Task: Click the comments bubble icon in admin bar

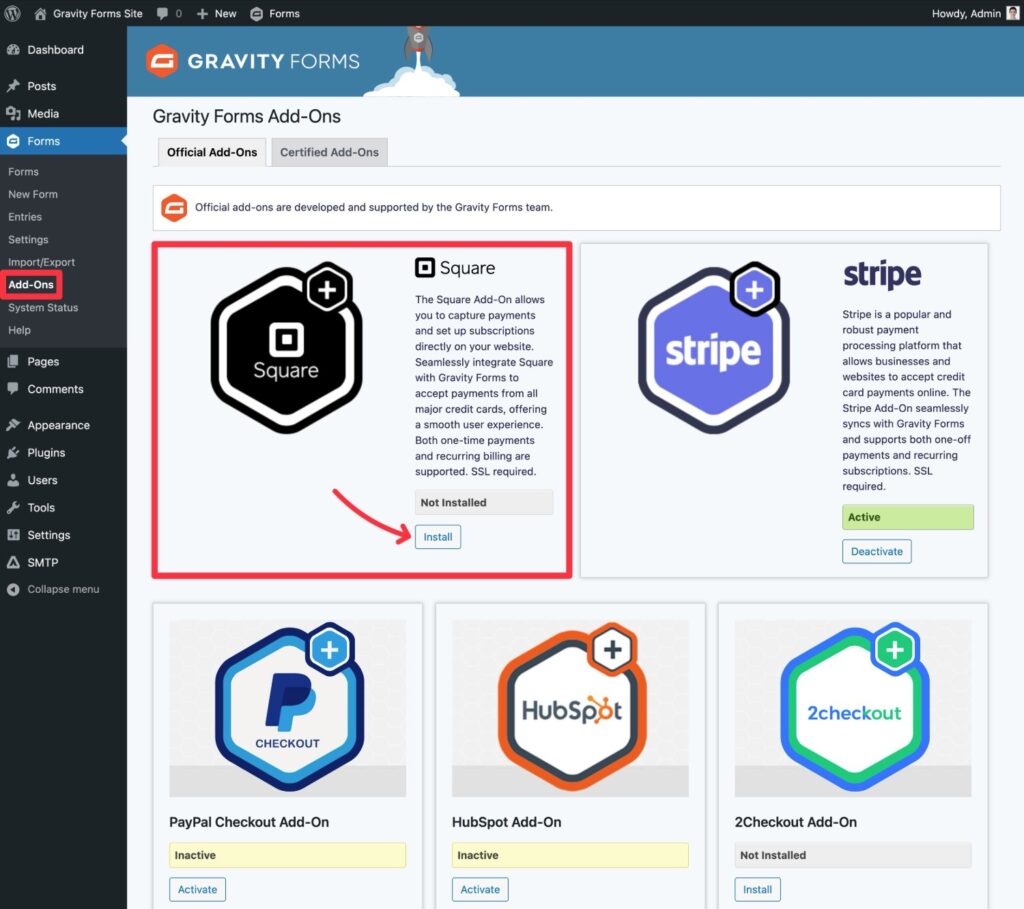Action: click(x=163, y=14)
